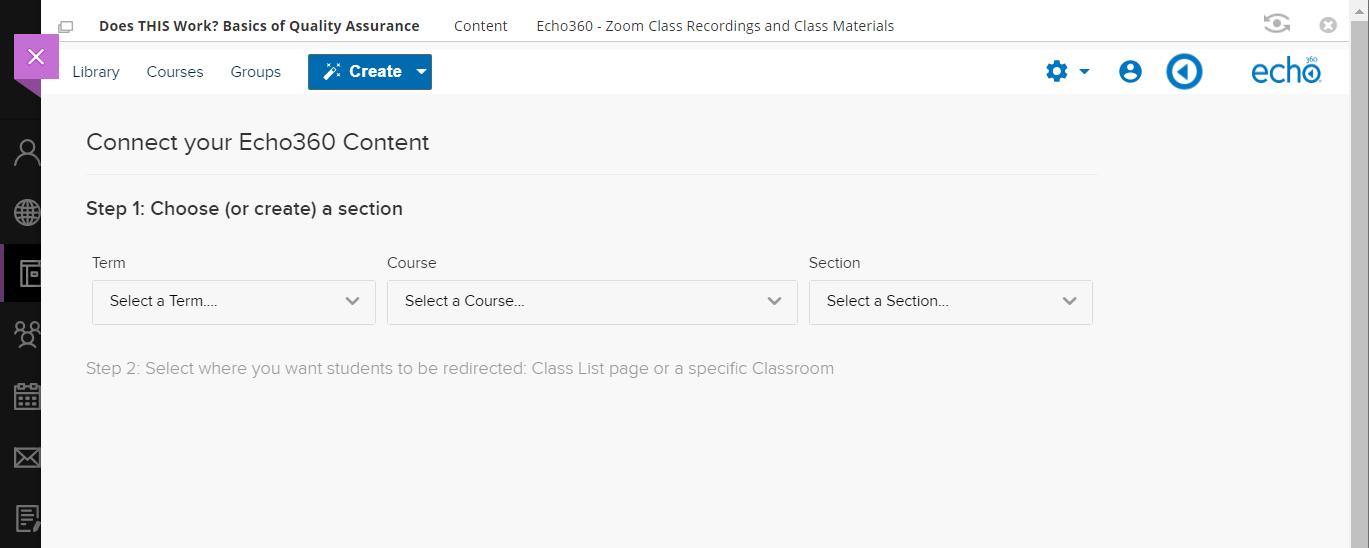Viewport: 1369px width, 548px height.
Task: Open the user account profile icon
Action: point(1130,72)
